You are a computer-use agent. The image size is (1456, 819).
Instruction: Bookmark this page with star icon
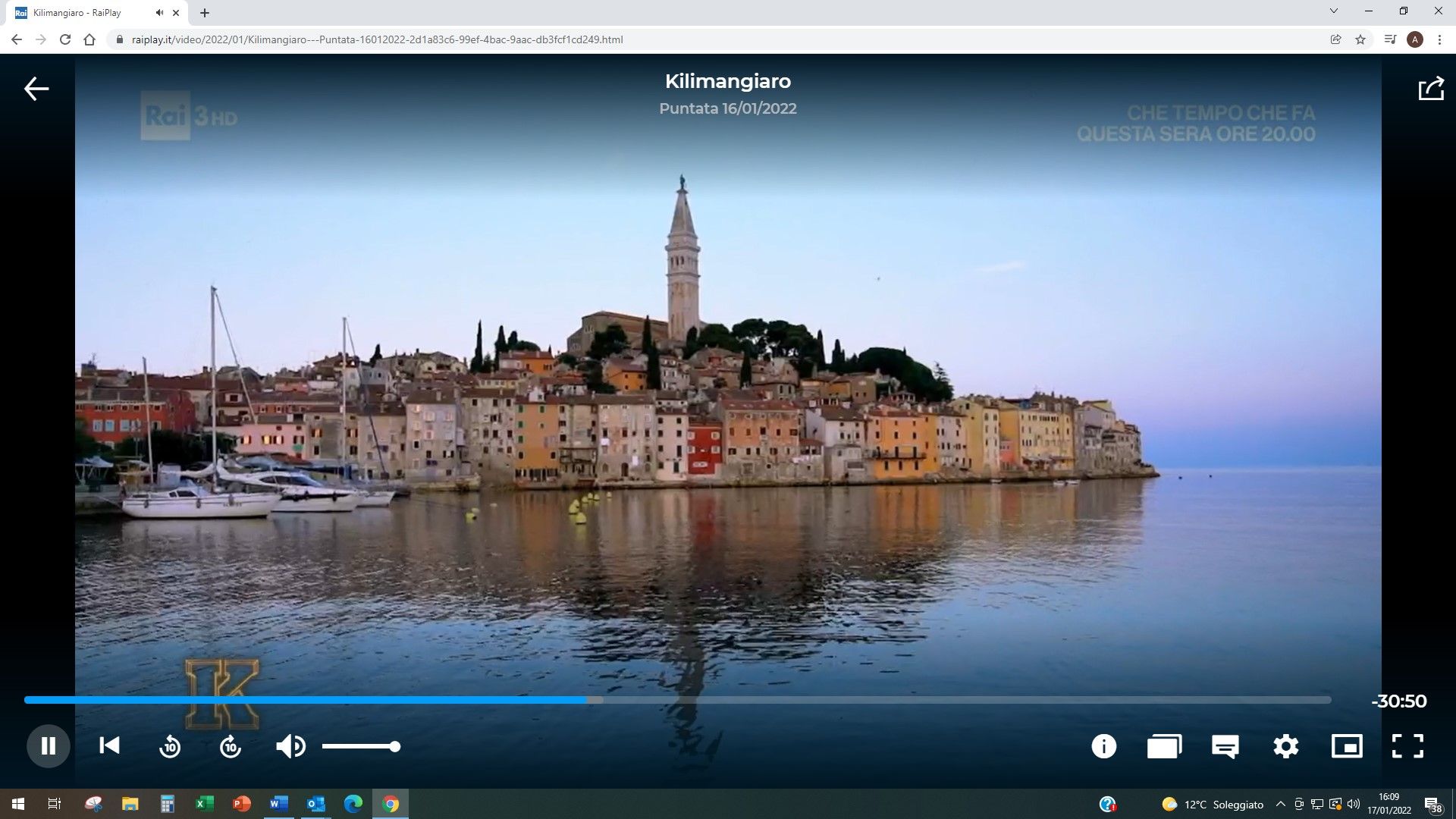point(1360,39)
